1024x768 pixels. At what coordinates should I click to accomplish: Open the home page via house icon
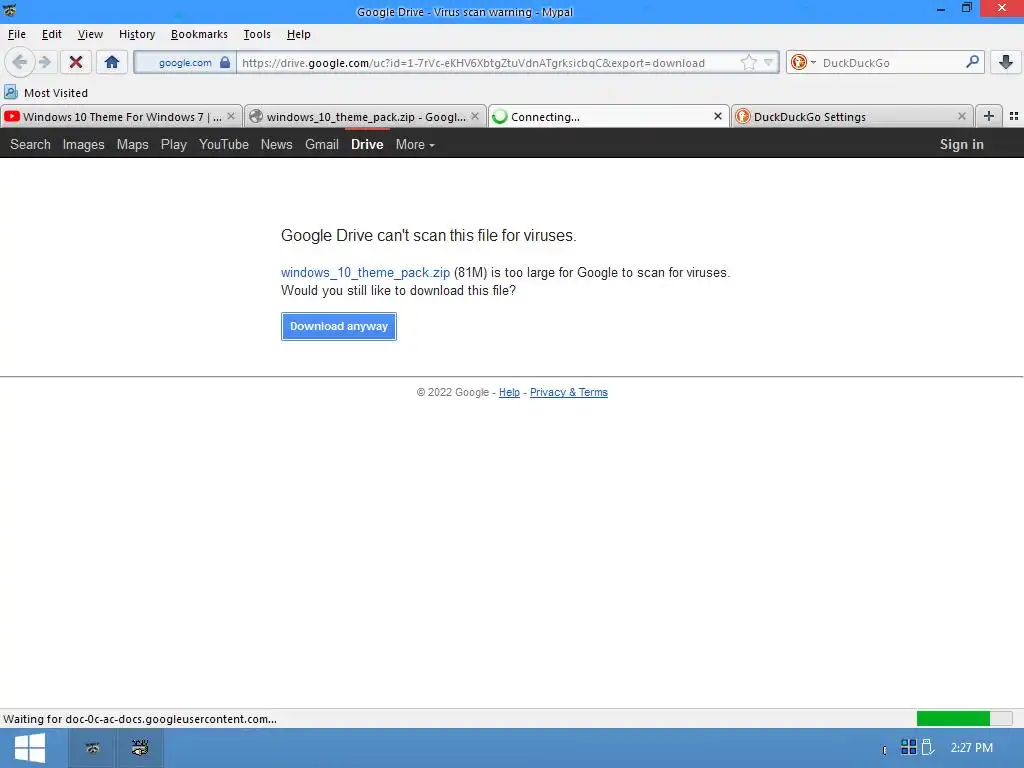[x=112, y=63]
